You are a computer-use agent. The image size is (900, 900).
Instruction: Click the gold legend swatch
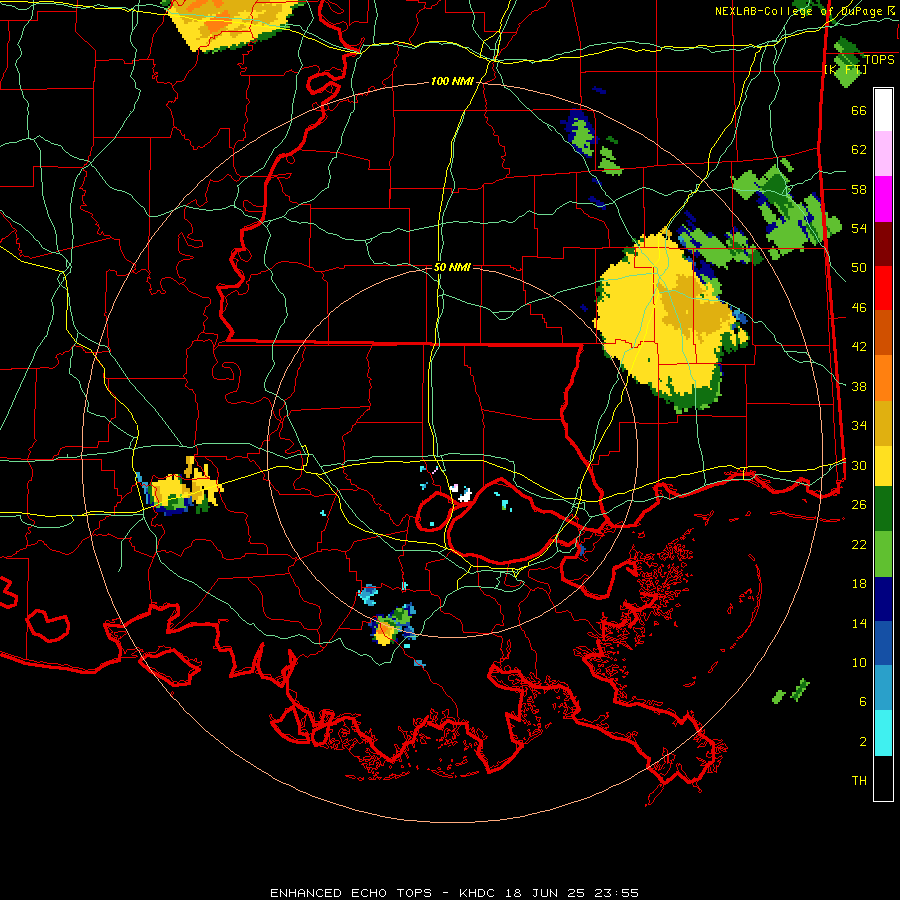tap(883, 423)
